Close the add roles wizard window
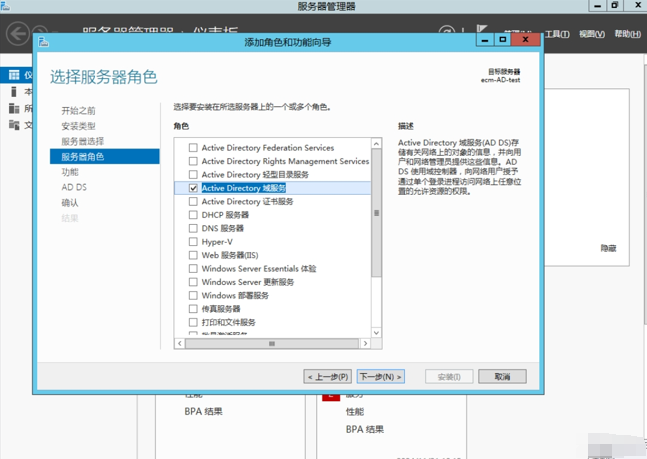The height and width of the screenshot is (459, 647). click(x=525, y=40)
